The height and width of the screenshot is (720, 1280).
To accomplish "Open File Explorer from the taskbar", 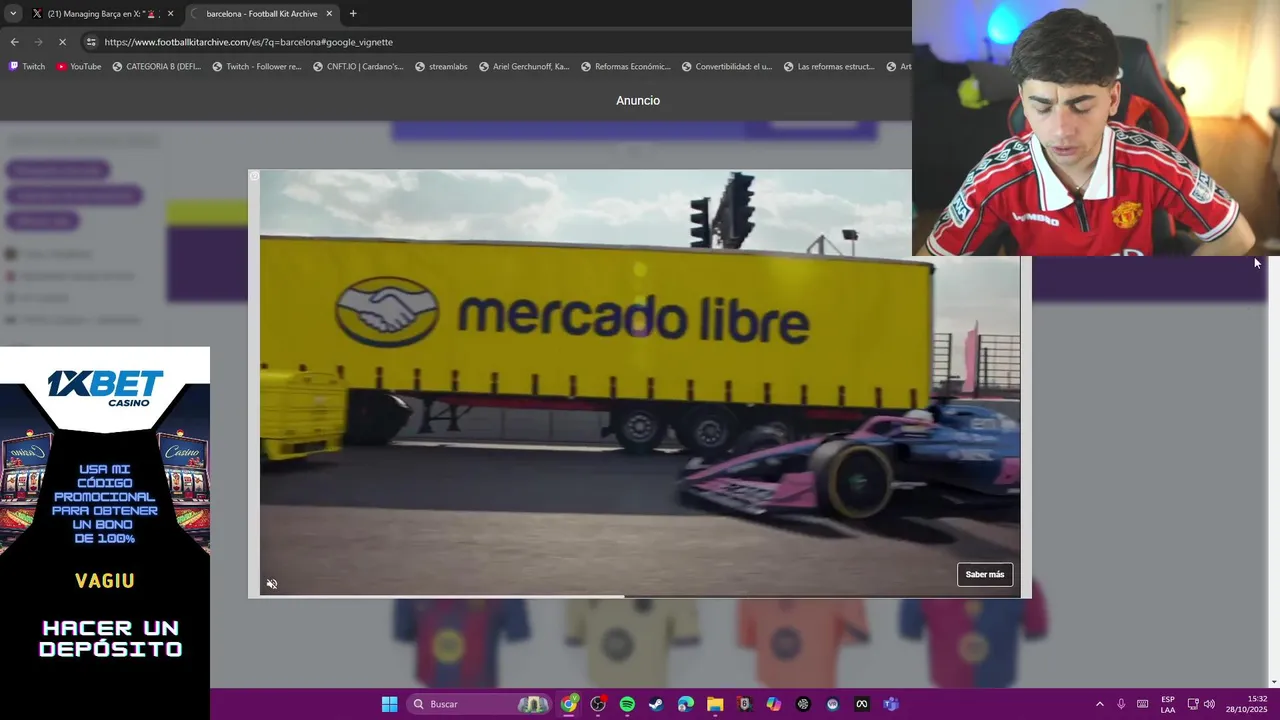I will pos(715,704).
